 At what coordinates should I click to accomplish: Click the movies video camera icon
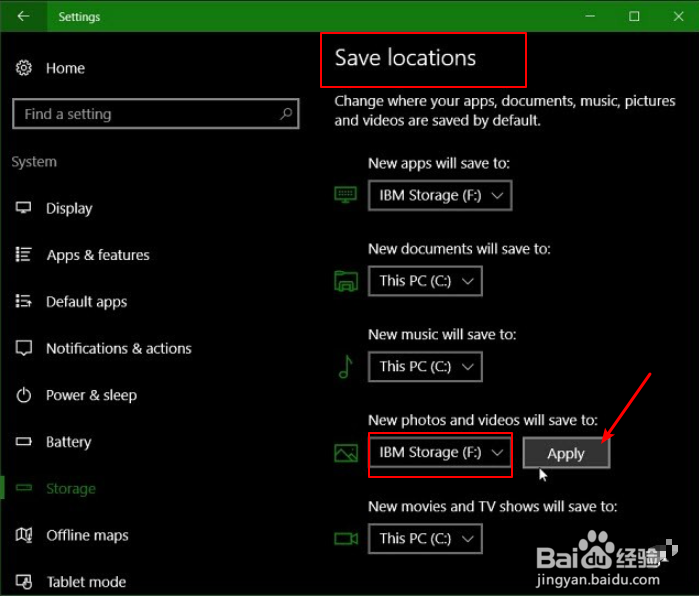[x=345, y=538]
